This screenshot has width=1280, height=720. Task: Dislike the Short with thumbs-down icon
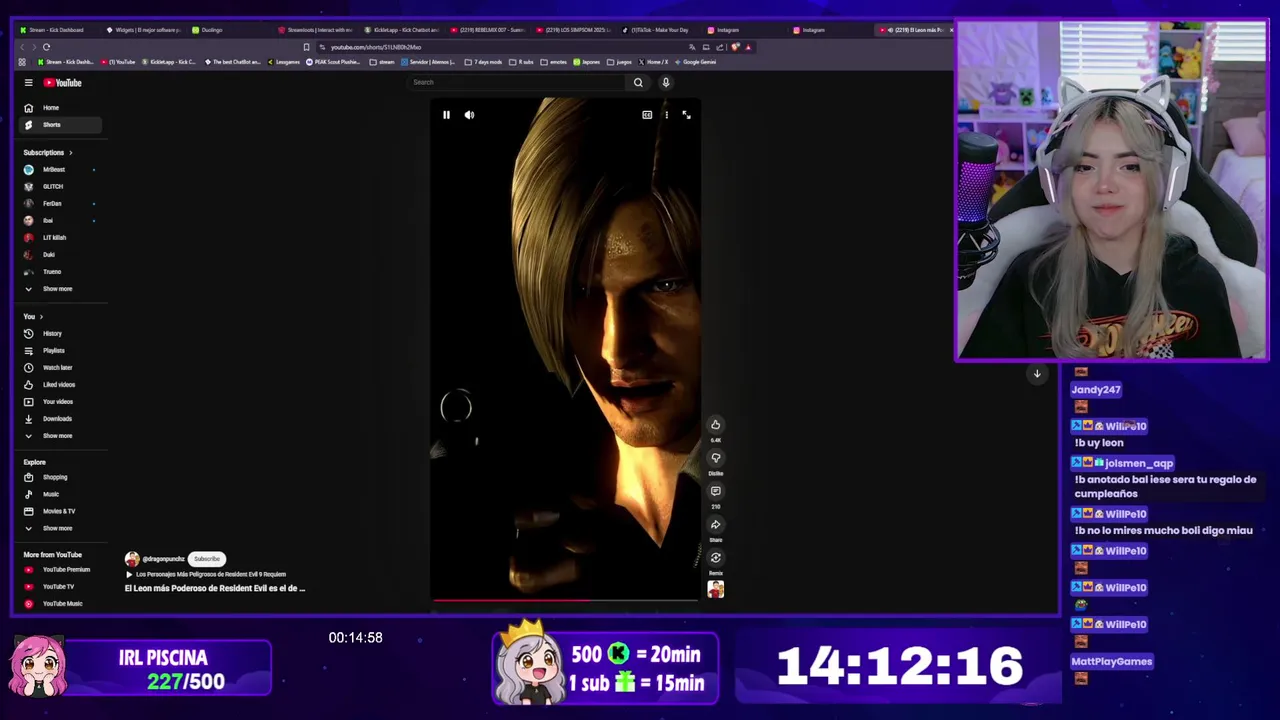pyautogui.click(x=715, y=458)
